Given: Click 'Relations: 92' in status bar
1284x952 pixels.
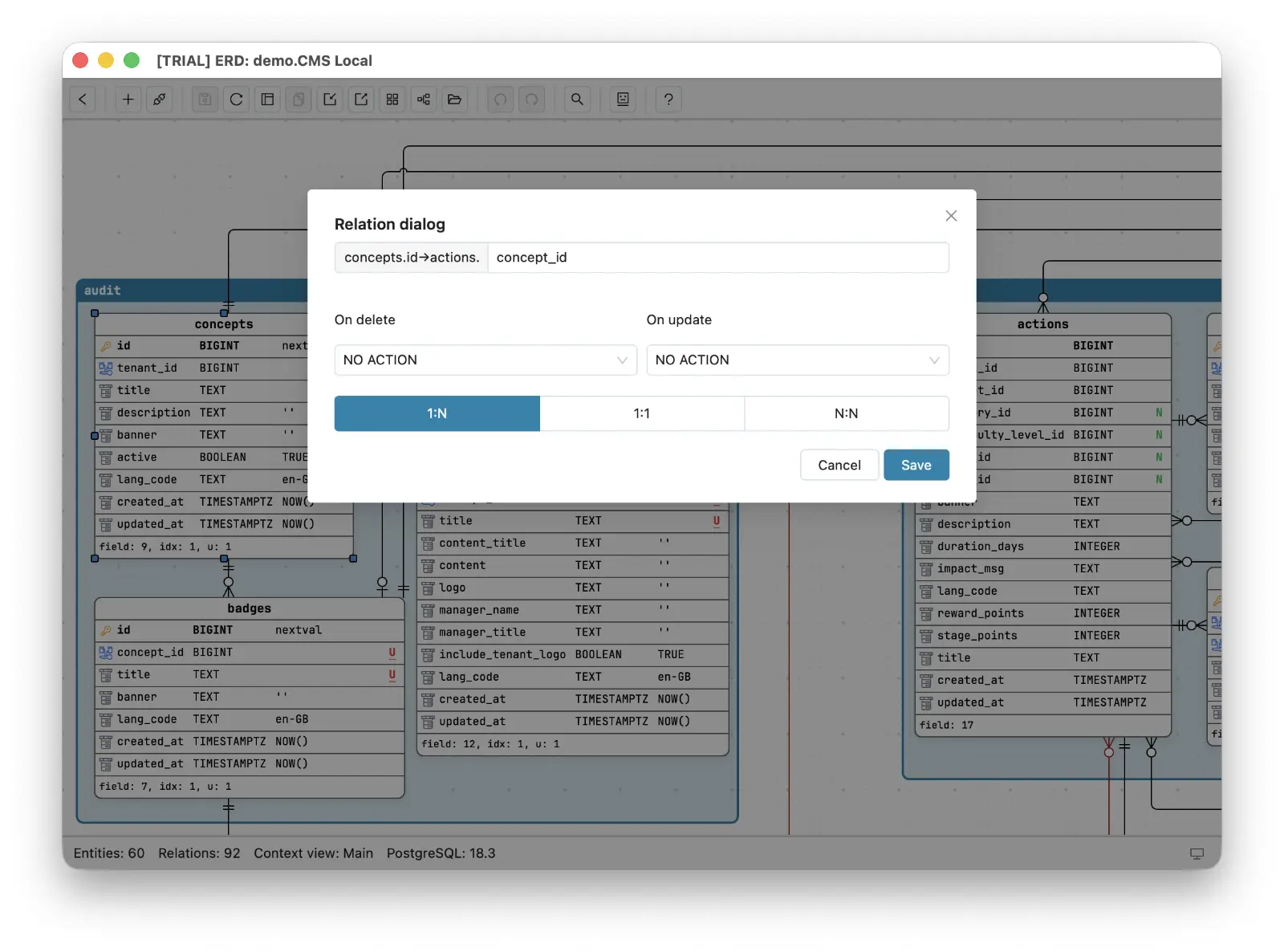Looking at the screenshot, I should click(199, 853).
